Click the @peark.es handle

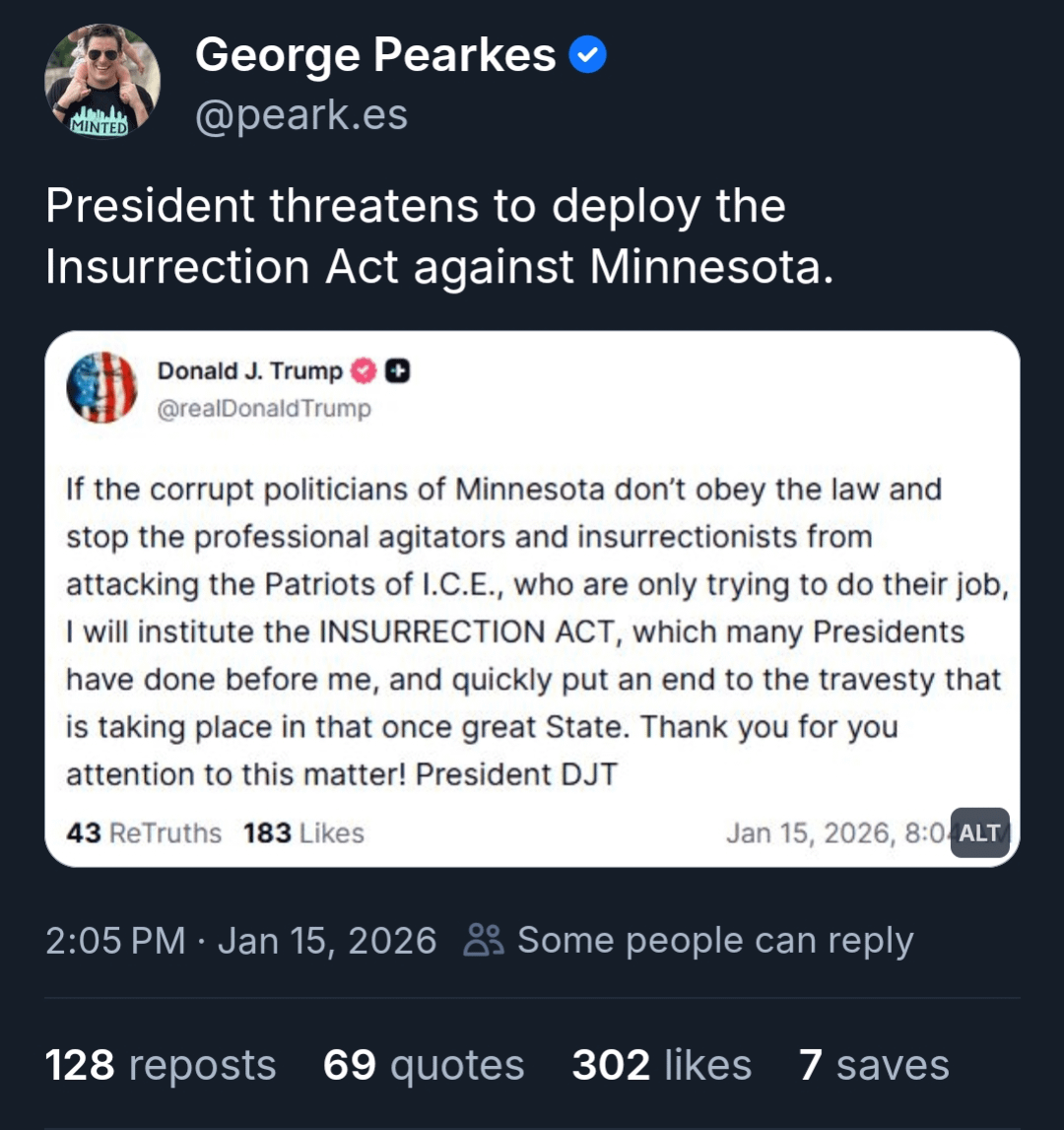click(x=300, y=115)
